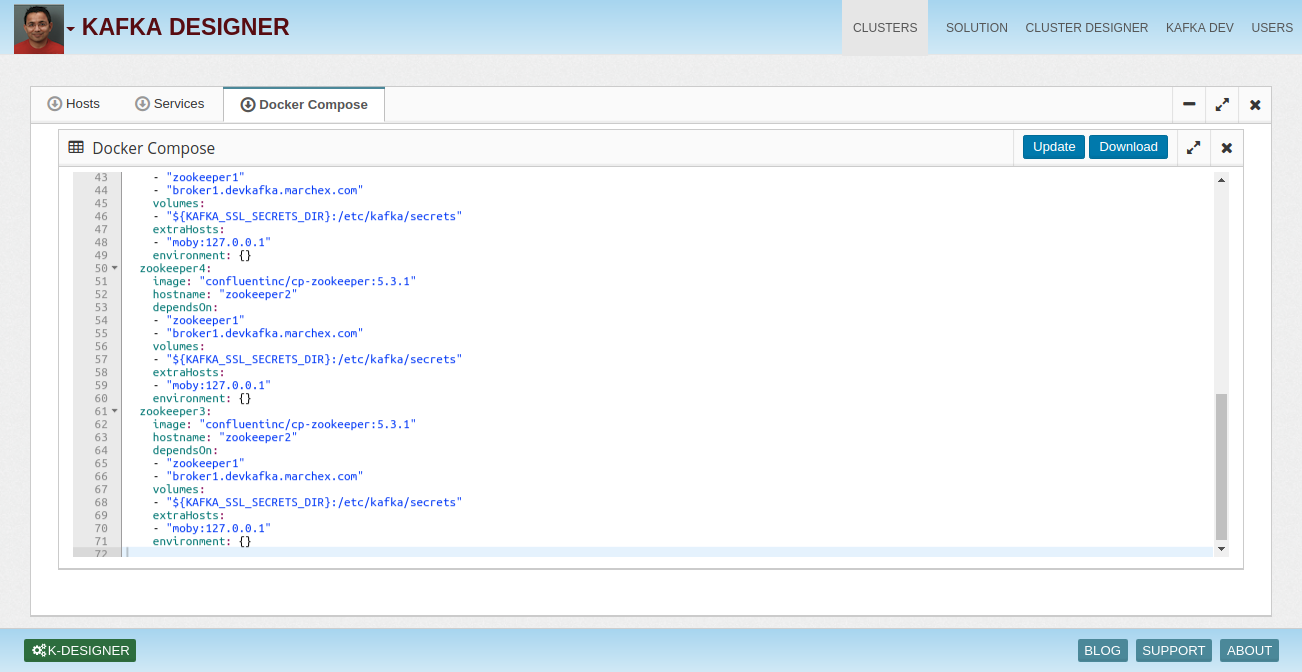Click the table icon beside Docker Compose title
Viewport: 1302px width, 672px height.
[x=76, y=147]
